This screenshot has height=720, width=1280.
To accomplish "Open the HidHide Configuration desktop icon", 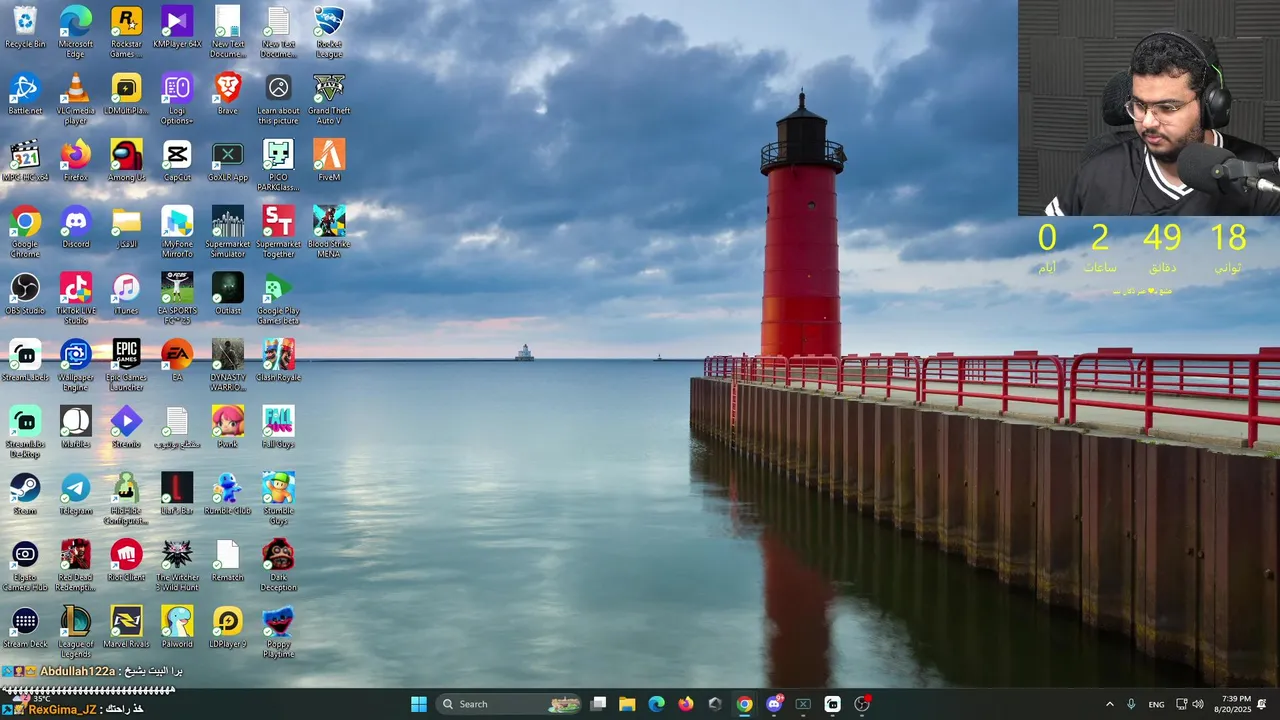I will [x=126, y=499].
